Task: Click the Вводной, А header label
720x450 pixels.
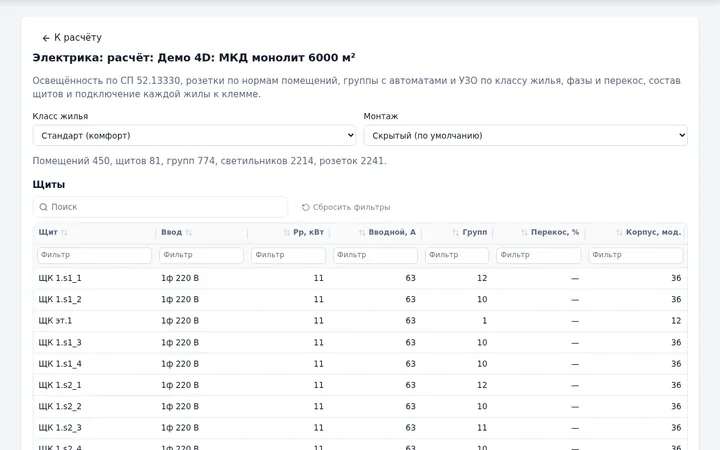Action: (392, 232)
